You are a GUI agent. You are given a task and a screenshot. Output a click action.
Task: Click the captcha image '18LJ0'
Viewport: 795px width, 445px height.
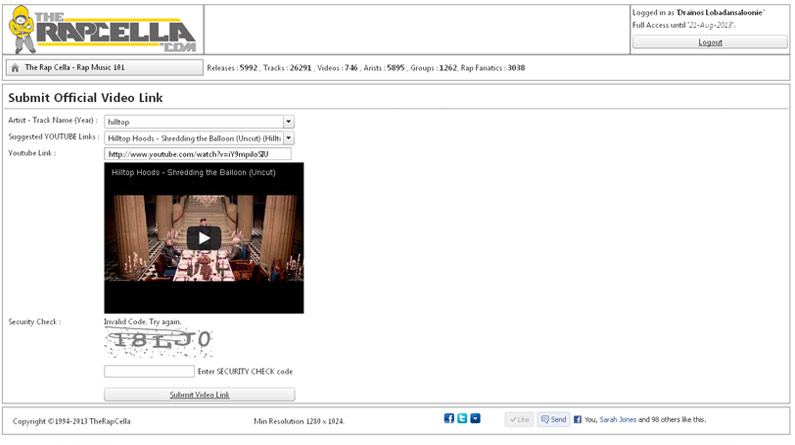[159, 341]
